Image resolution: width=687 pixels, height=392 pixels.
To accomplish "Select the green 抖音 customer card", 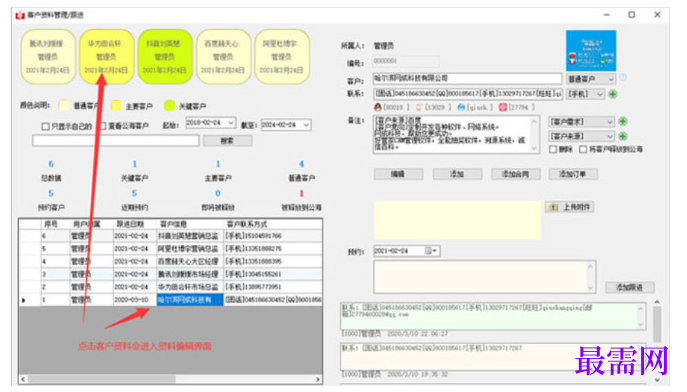I will point(165,57).
